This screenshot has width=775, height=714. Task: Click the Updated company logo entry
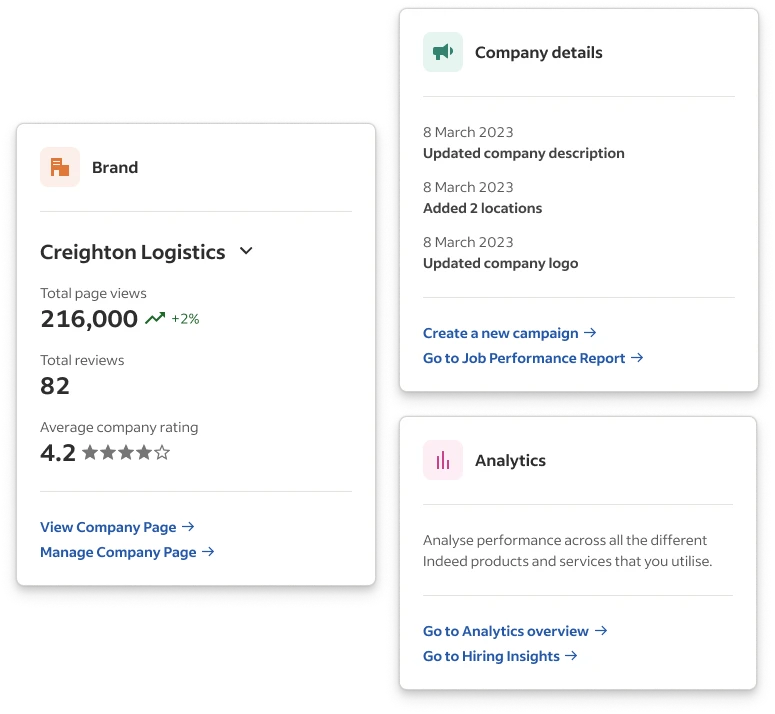click(500, 263)
